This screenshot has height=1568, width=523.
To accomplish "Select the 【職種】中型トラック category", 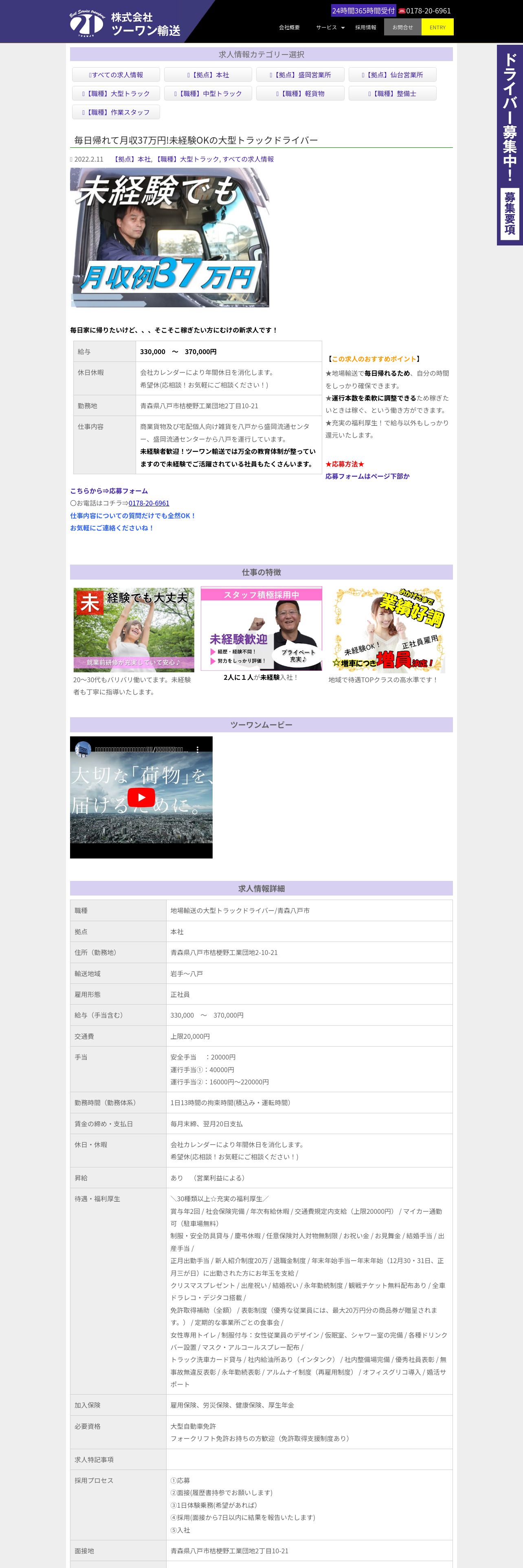I will tap(208, 94).
